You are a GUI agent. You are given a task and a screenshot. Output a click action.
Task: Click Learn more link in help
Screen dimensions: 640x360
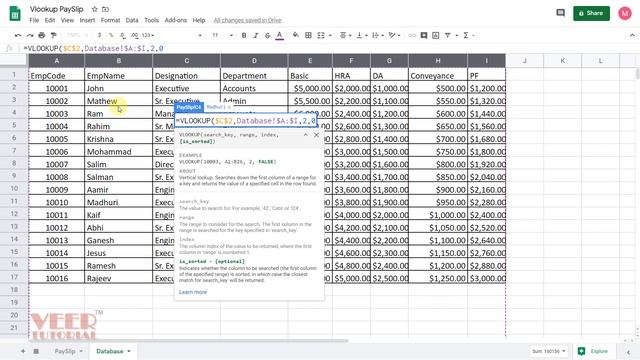[x=193, y=292]
